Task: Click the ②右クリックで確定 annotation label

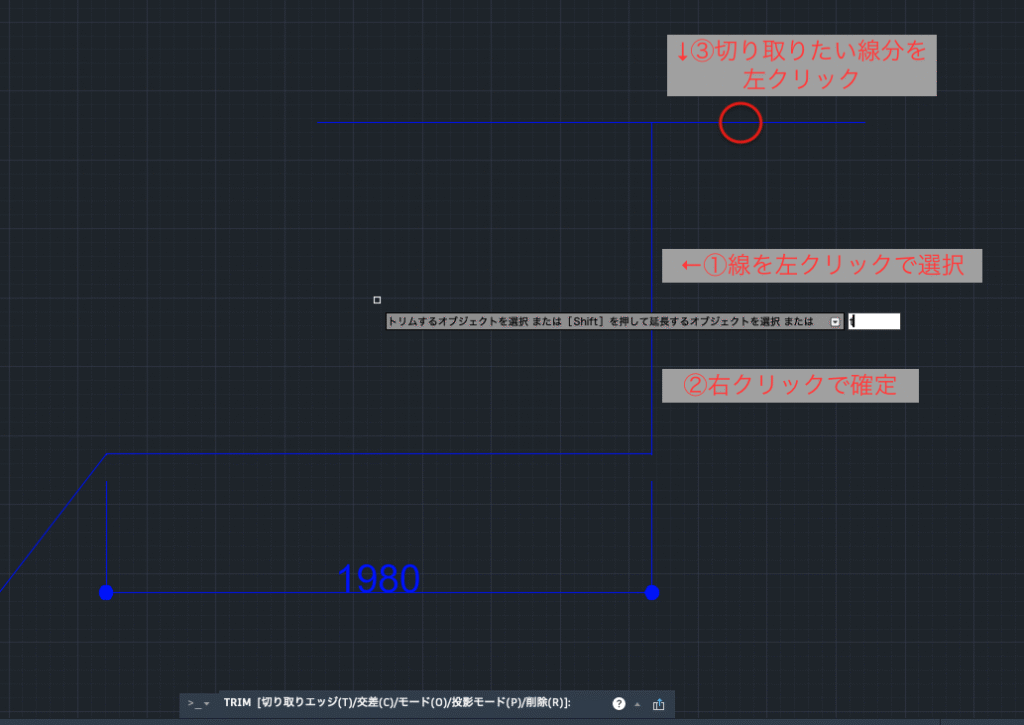Action: coord(789,386)
